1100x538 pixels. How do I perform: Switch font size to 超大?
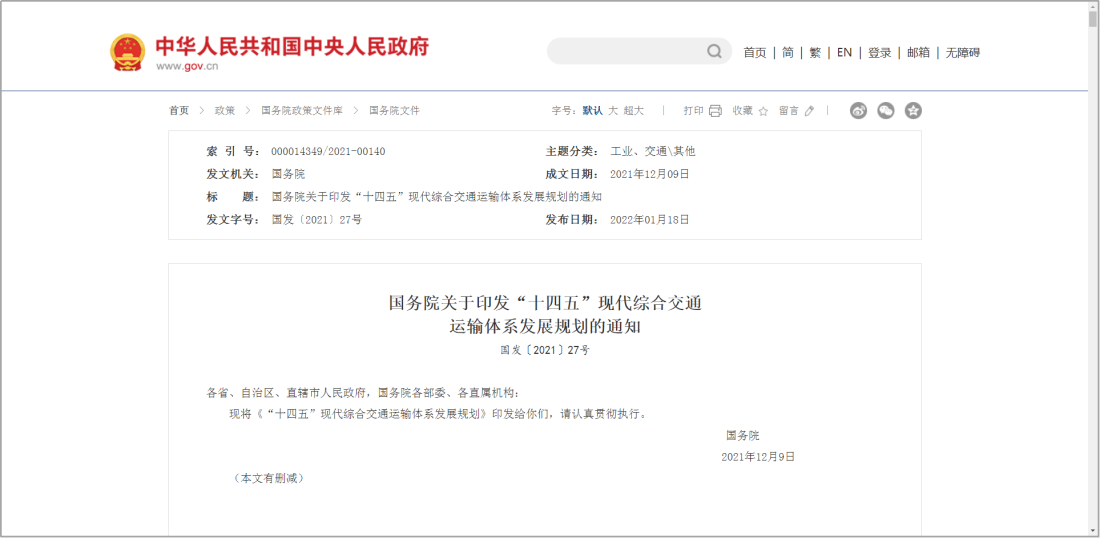(634, 111)
